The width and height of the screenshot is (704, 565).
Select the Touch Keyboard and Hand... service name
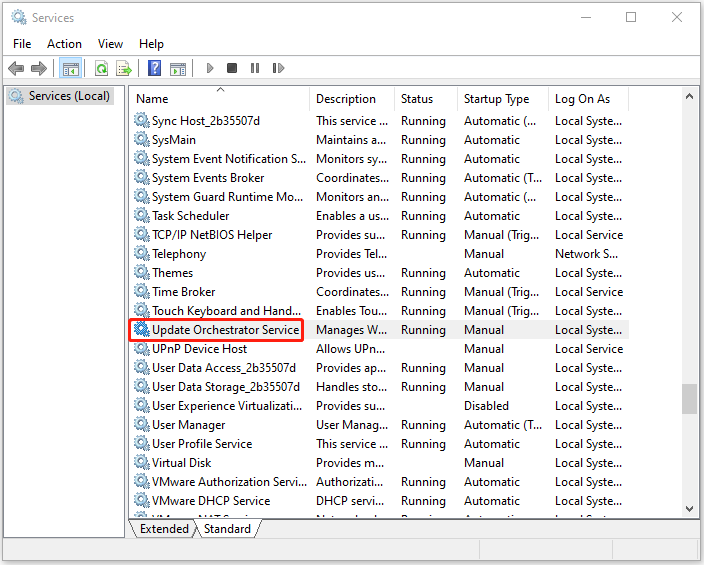pos(226,311)
